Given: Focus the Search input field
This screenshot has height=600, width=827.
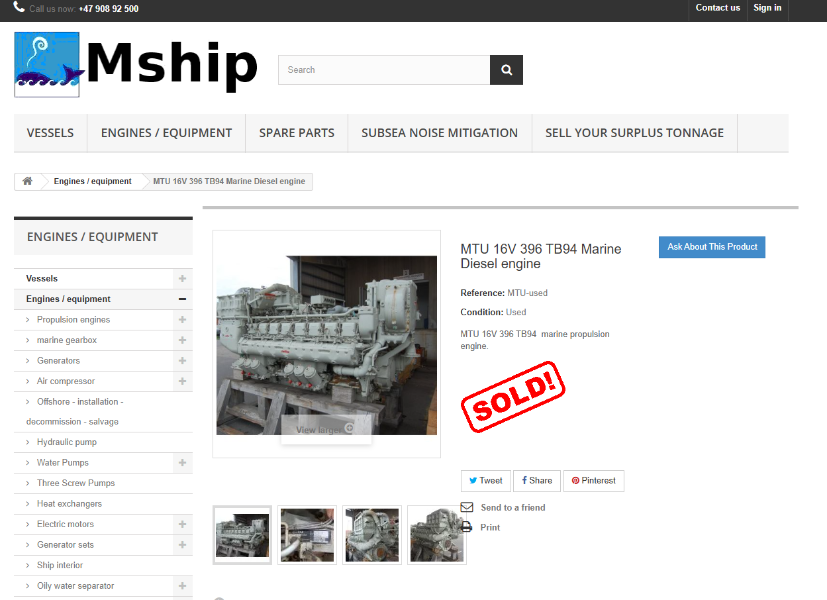Looking at the screenshot, I should pos(384,70).
